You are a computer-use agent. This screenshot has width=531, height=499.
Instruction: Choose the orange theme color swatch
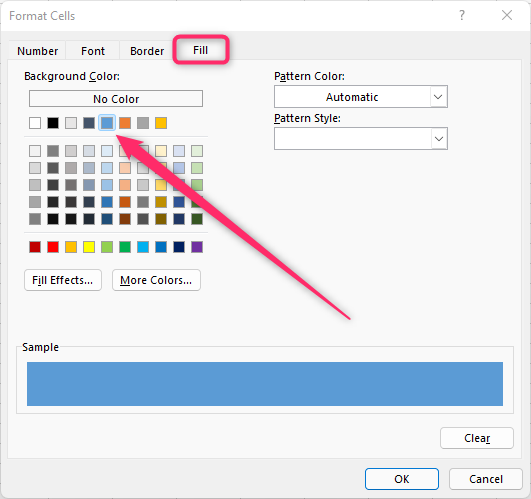(125, 123)
